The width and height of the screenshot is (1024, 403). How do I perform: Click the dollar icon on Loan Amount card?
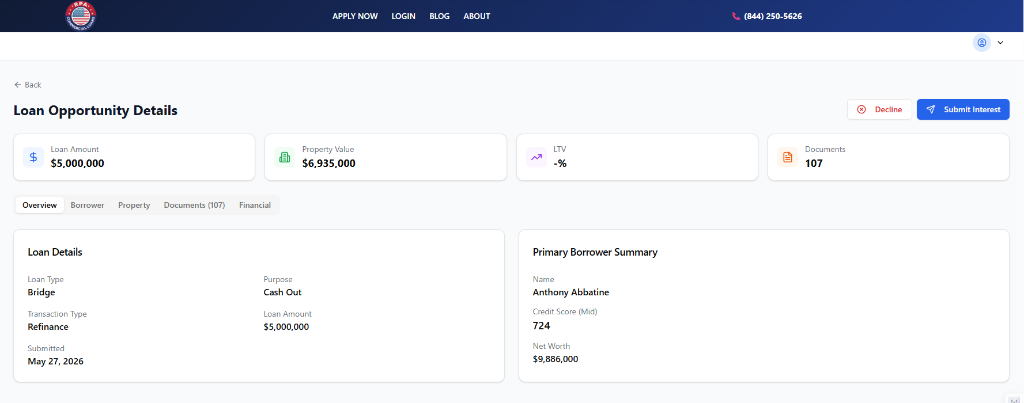point(33,157)
